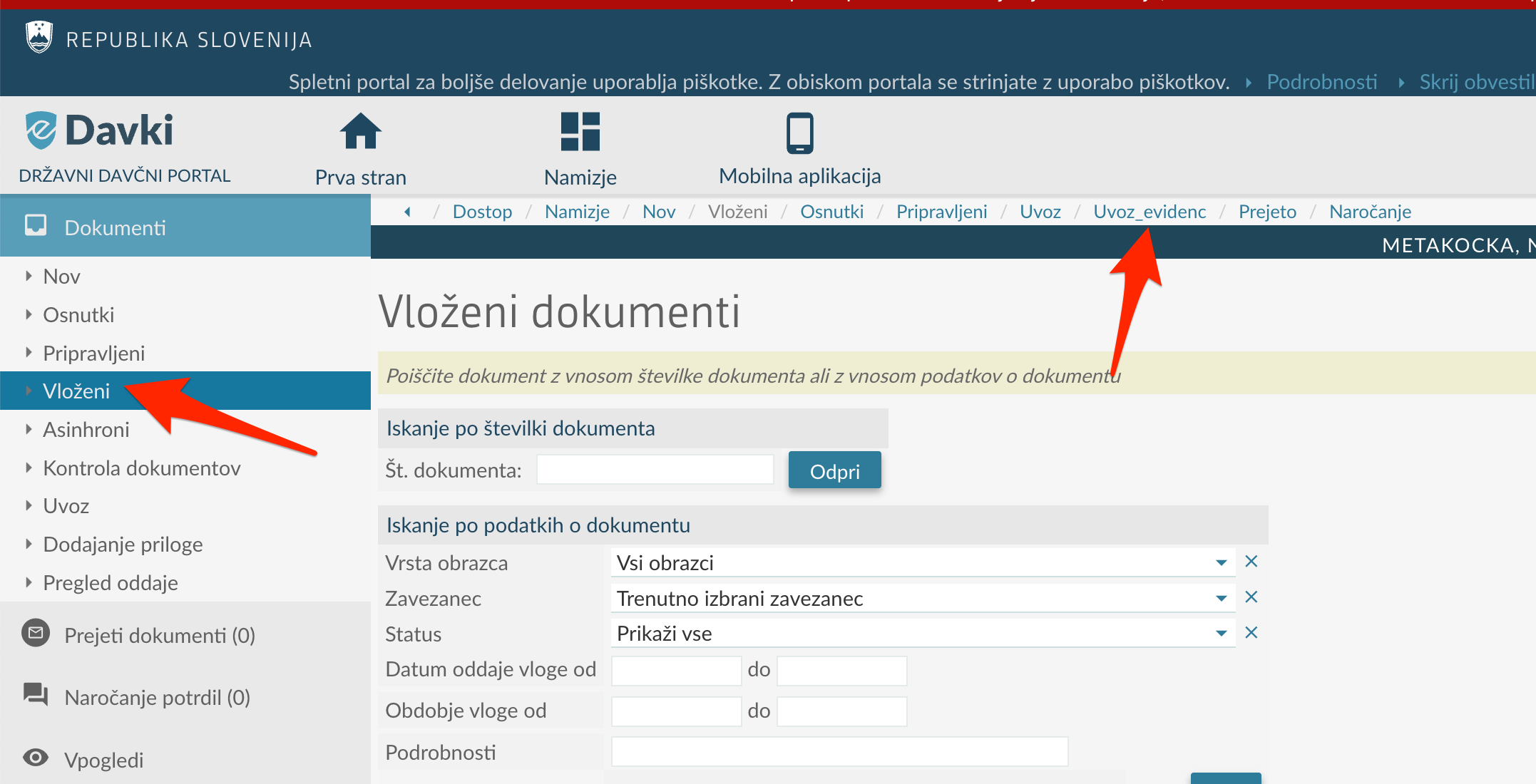Go to Uvoz_evidenc in breadcrumb bar

[1149, 212]
